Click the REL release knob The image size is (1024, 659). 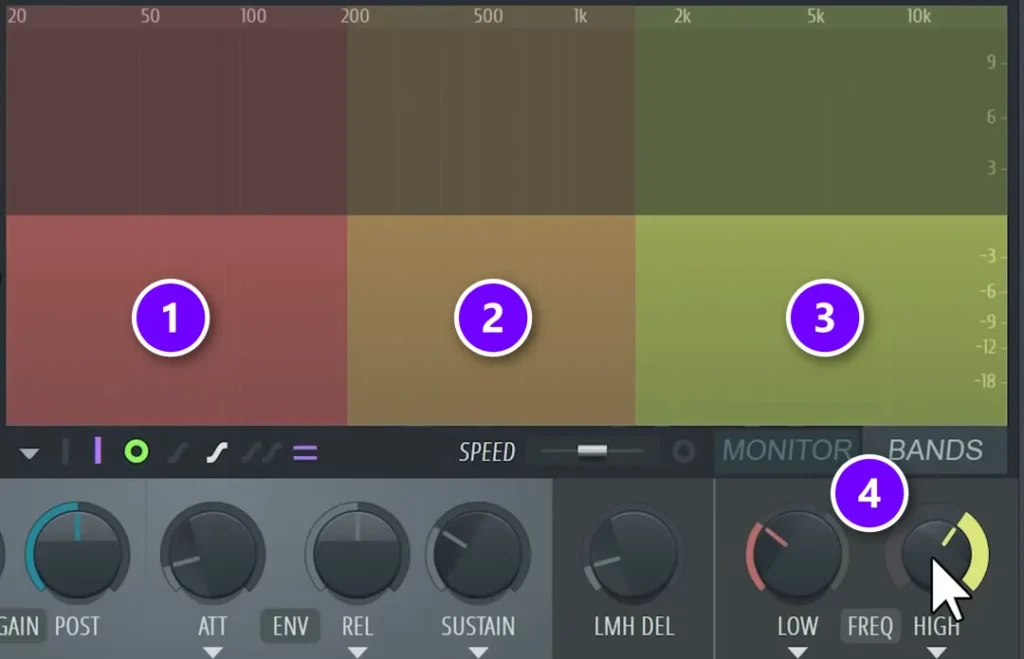click(x=357, y=554)
